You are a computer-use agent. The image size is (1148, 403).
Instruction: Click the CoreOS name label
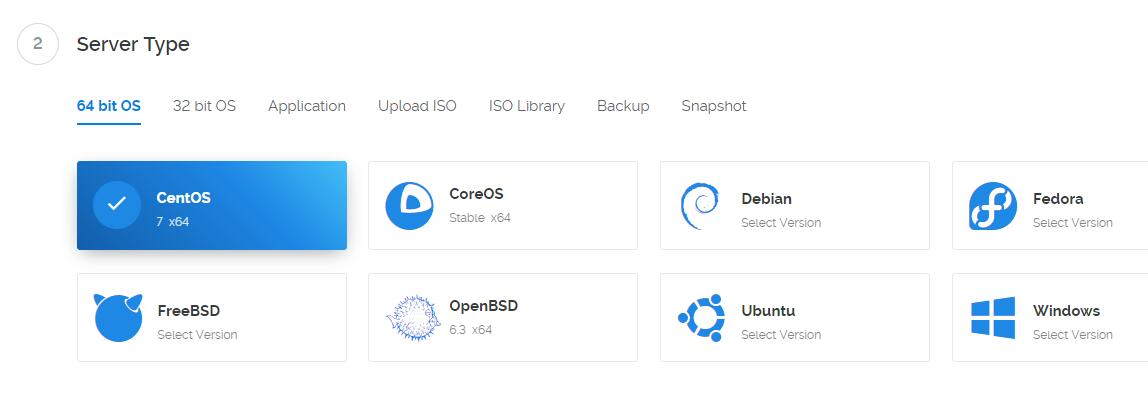click(477, 195)
